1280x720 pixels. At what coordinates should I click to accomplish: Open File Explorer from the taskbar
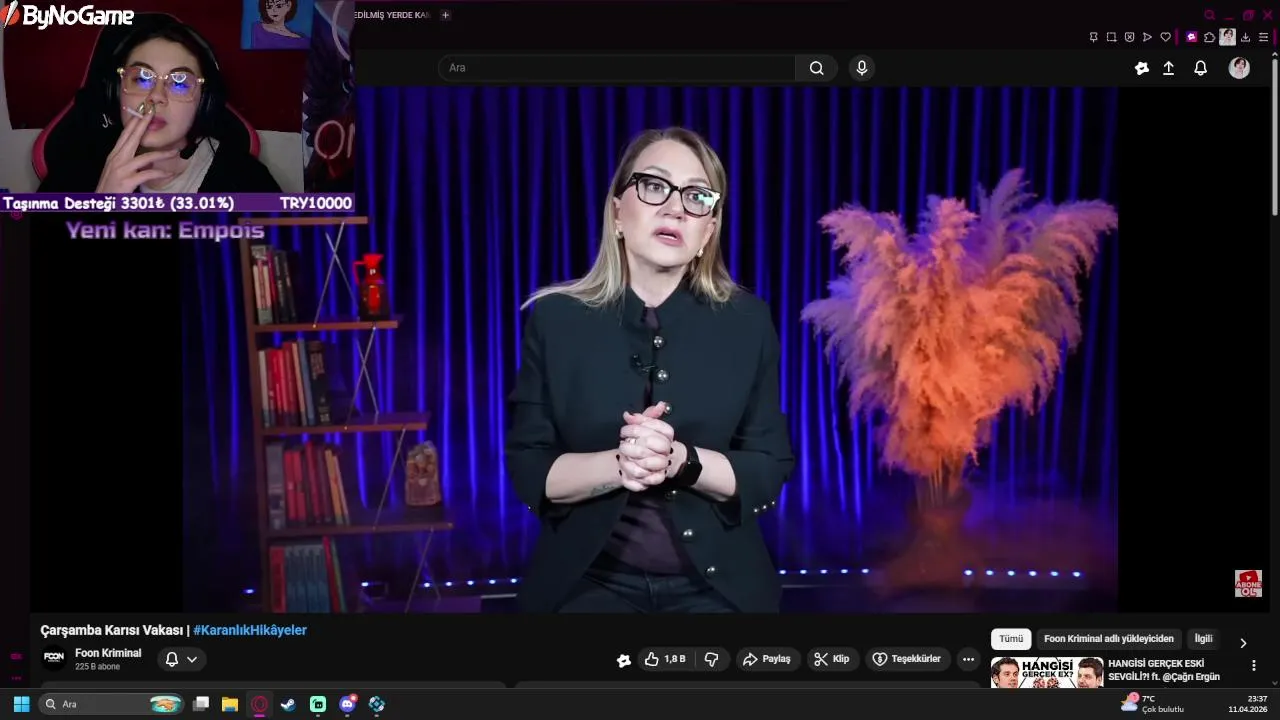230,704
